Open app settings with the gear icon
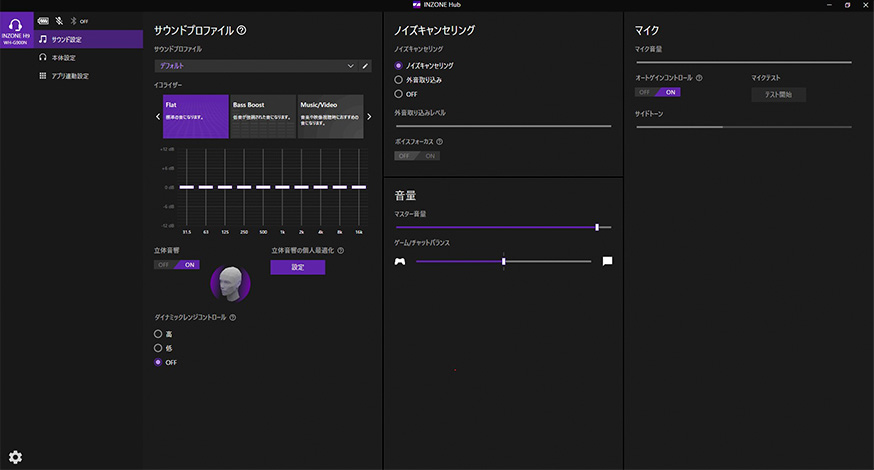The image size is (874, 470). click(15, 457)
